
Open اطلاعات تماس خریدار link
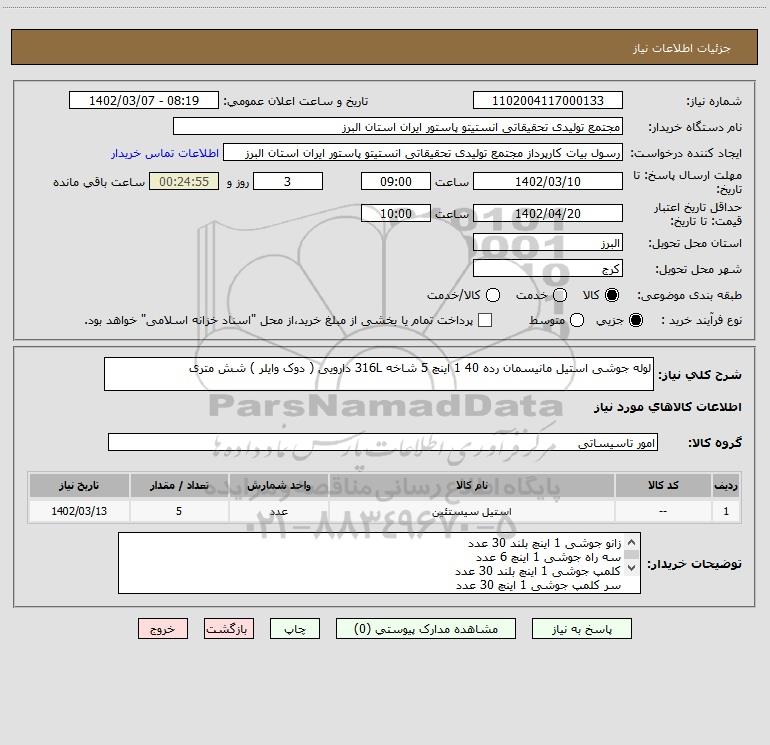[x=165, y=153]
